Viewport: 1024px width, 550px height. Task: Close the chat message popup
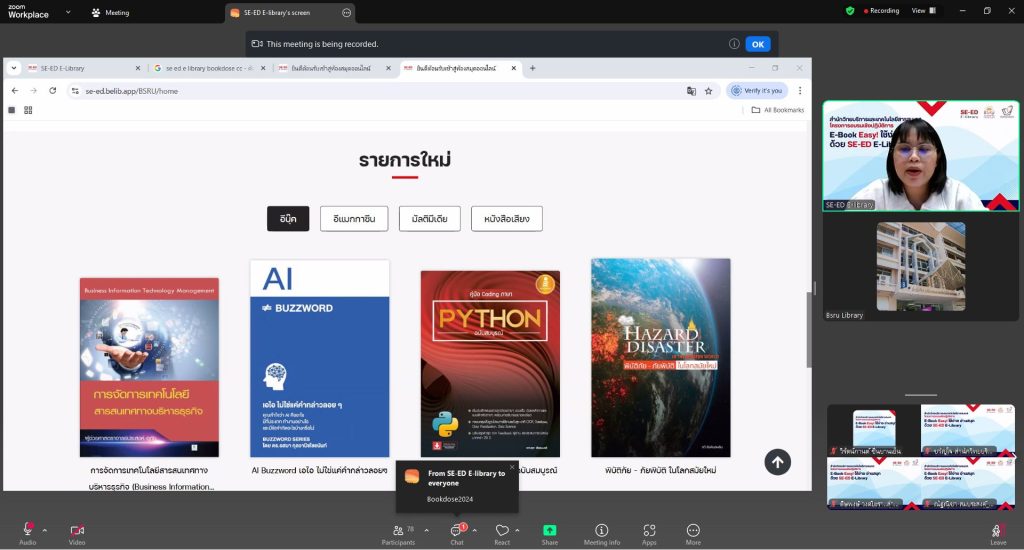pyautogui.click(x=512, y=467)
